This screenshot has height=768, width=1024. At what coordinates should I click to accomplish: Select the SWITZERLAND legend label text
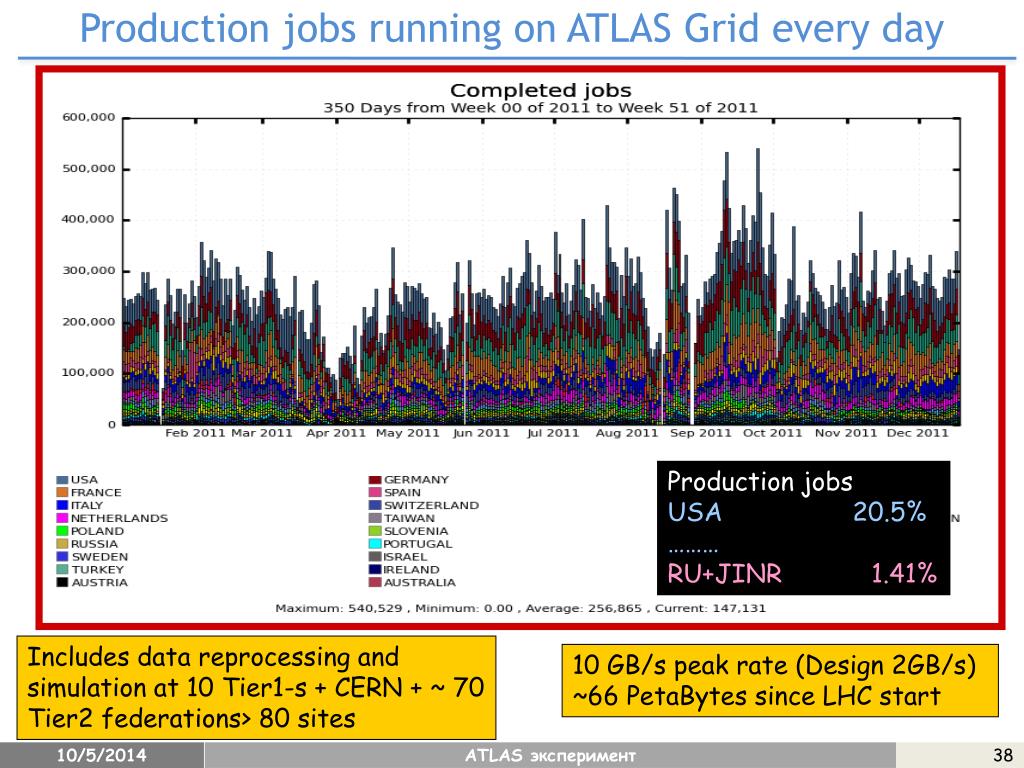point(431,505)
